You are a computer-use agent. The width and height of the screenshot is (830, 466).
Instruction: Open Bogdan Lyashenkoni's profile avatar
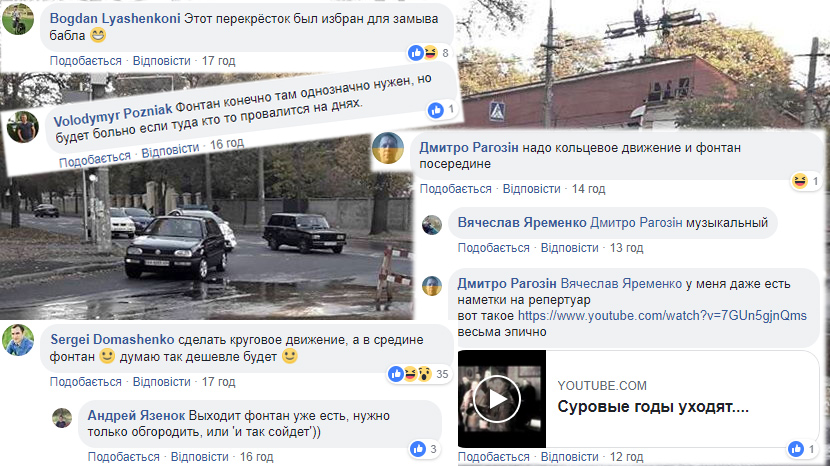(18, 19)
